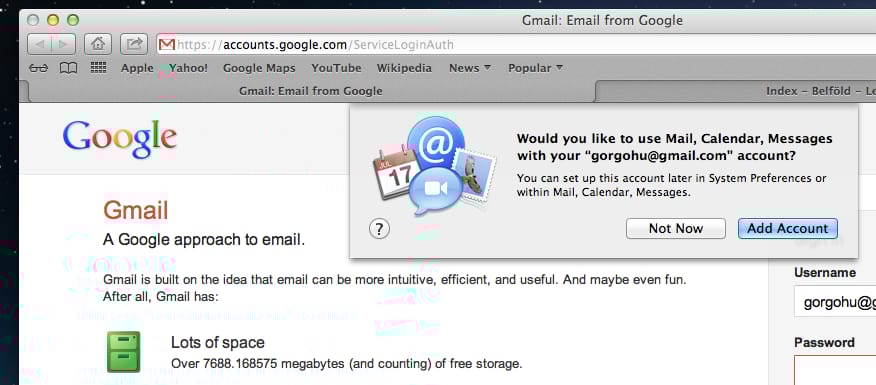876x385 pixels.
Task: Open the Share toolbar button
Action: 134,44
